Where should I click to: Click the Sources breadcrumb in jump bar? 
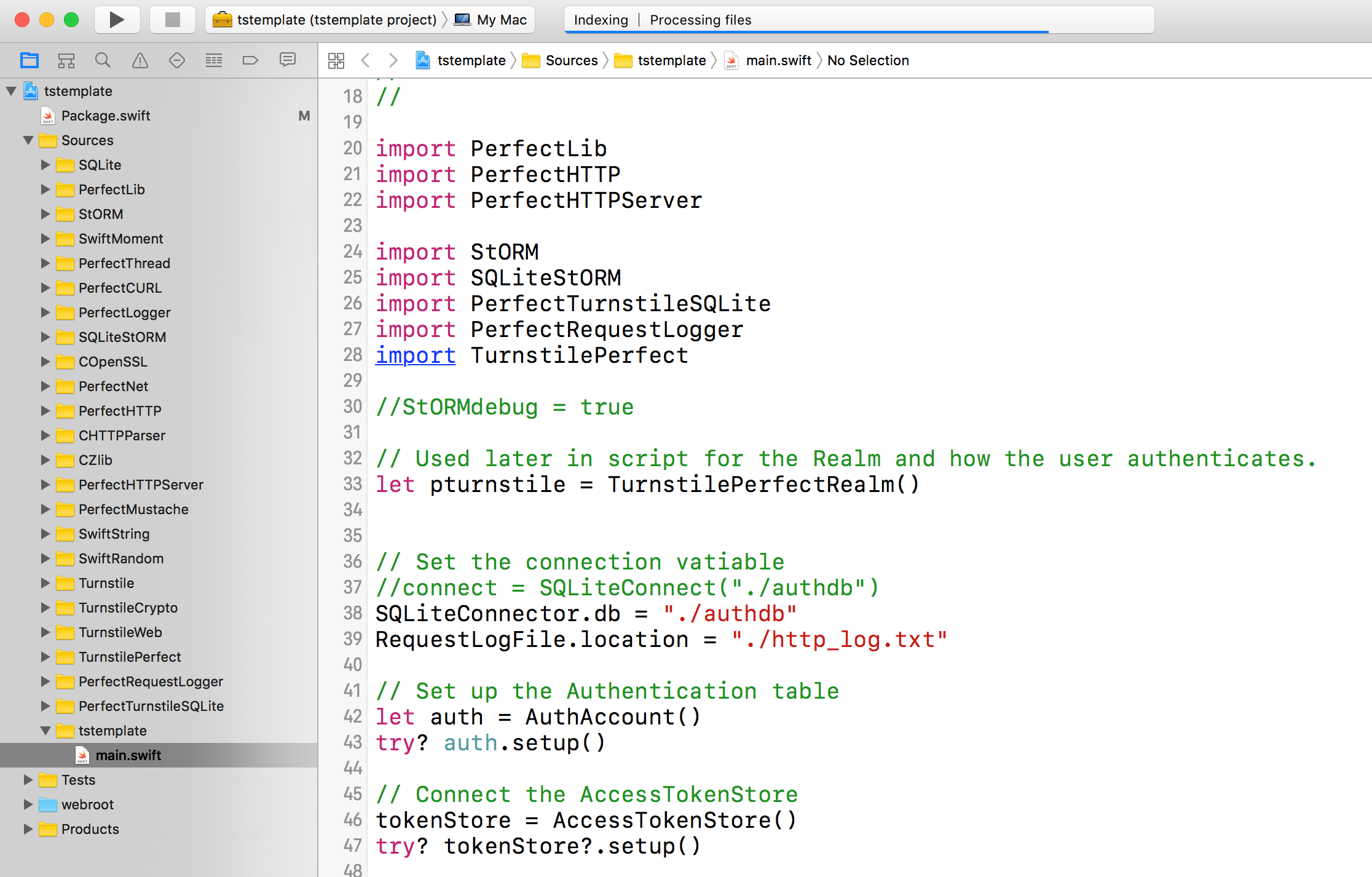click(571, 60)
